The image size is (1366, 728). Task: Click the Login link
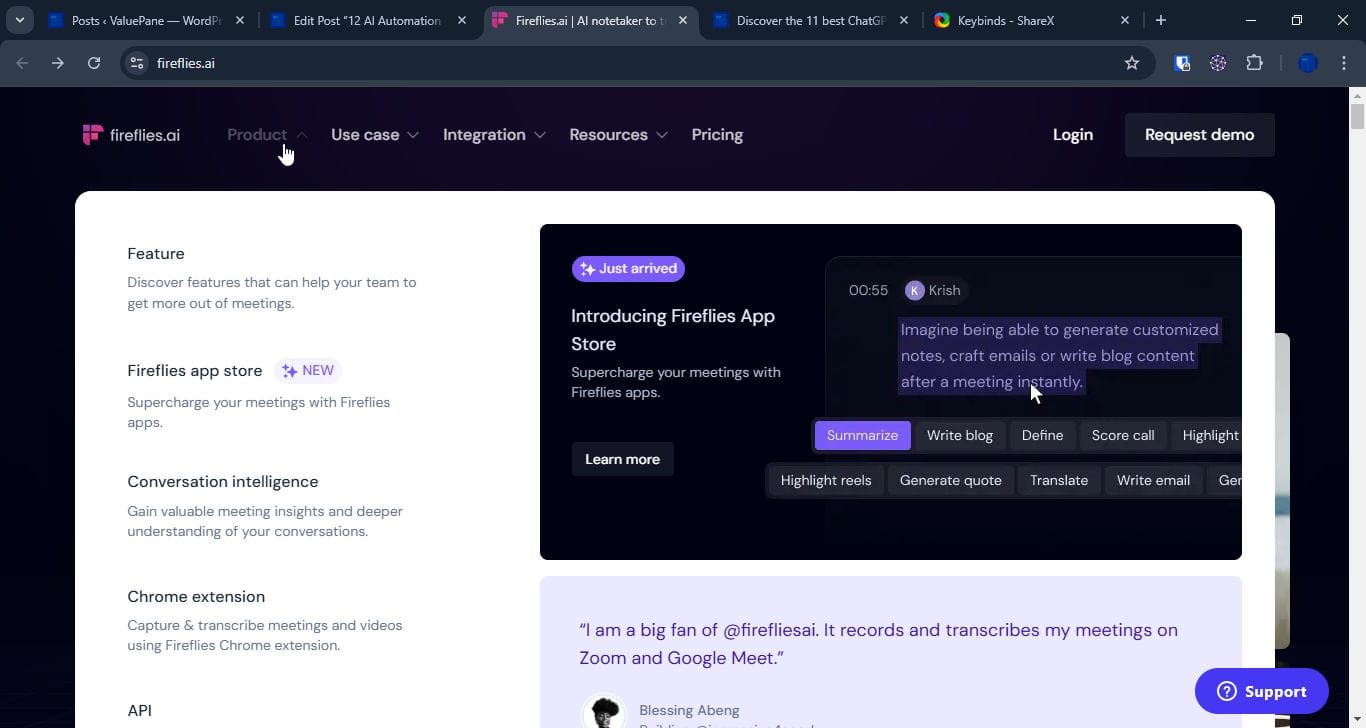point(1073,135)
